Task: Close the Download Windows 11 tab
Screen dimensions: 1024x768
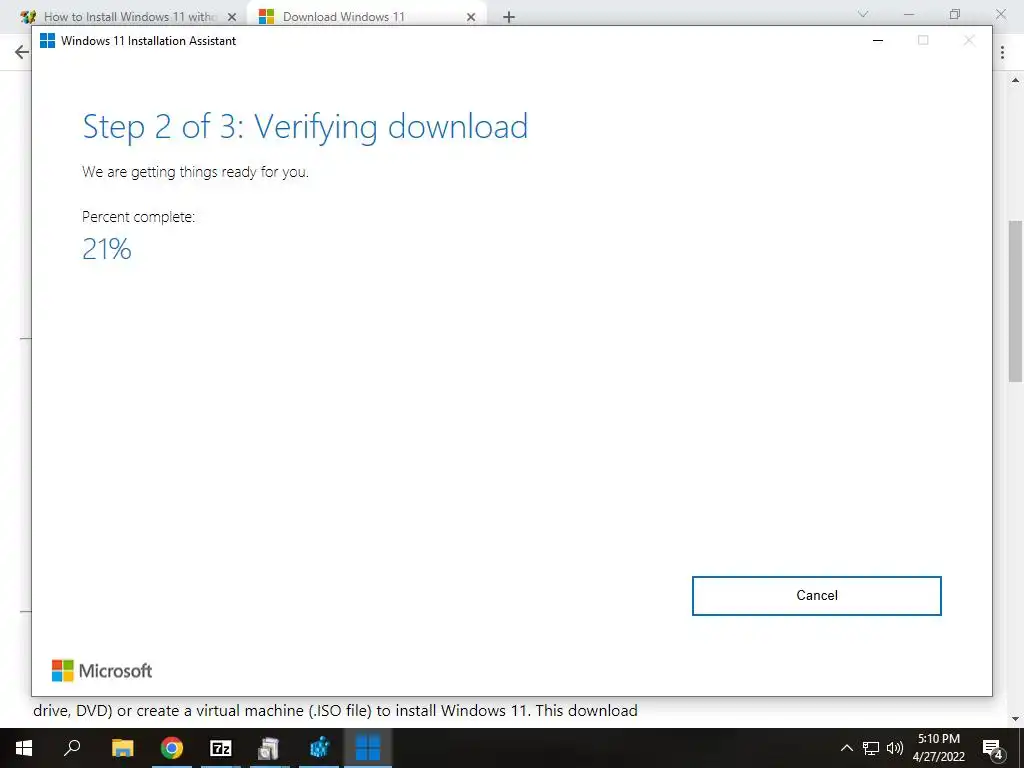Action: click(x=471, y=18)
